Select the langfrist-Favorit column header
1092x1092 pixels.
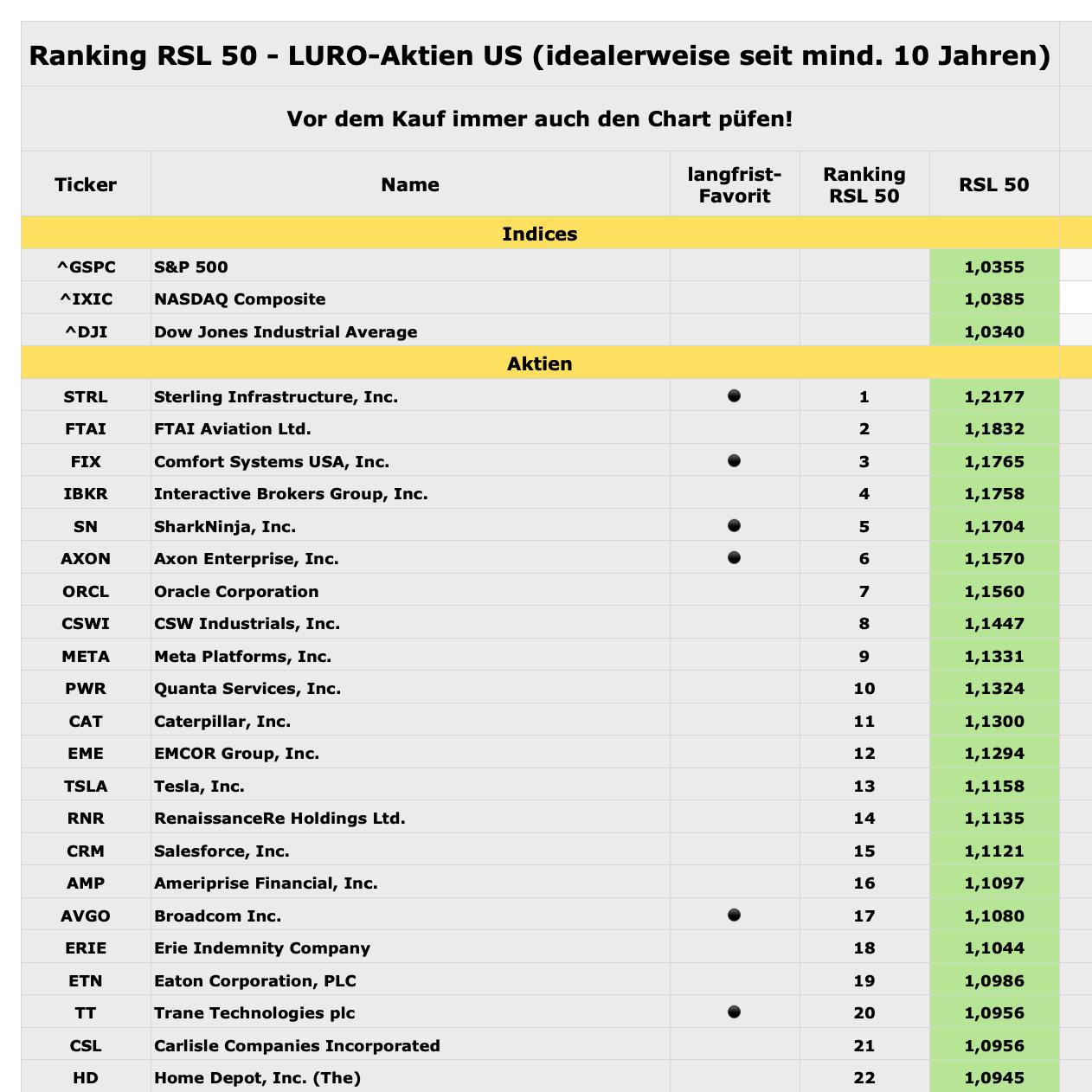735,184
